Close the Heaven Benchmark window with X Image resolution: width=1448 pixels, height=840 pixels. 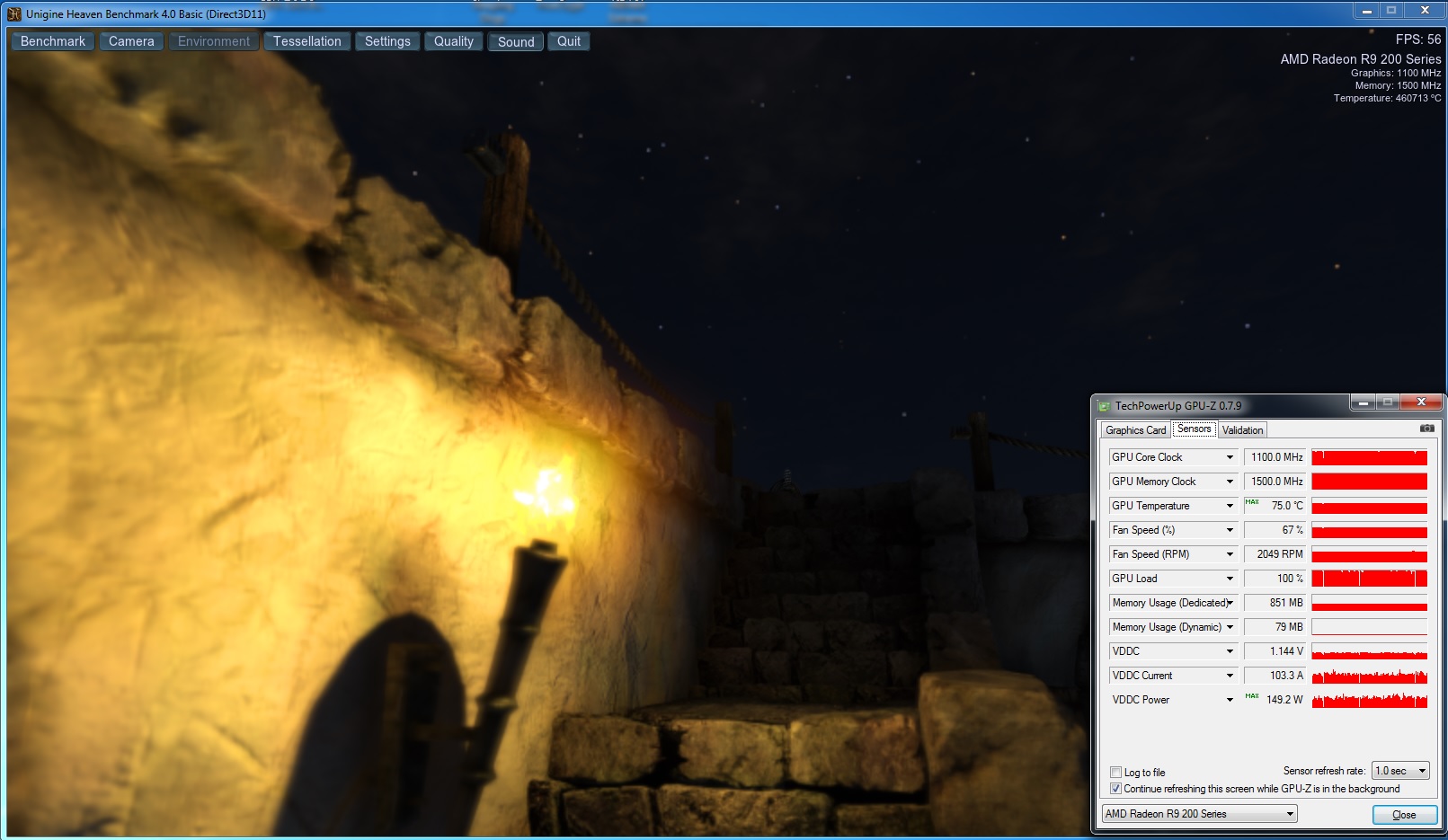tap(1425, 11)
